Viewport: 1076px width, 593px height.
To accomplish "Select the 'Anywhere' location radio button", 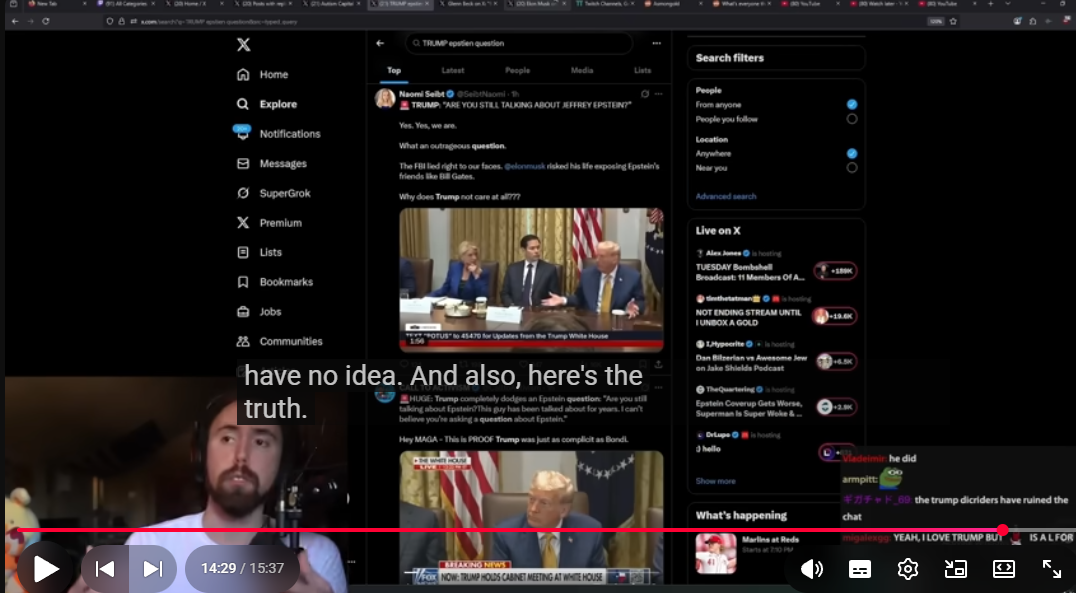I will [852, 154].
